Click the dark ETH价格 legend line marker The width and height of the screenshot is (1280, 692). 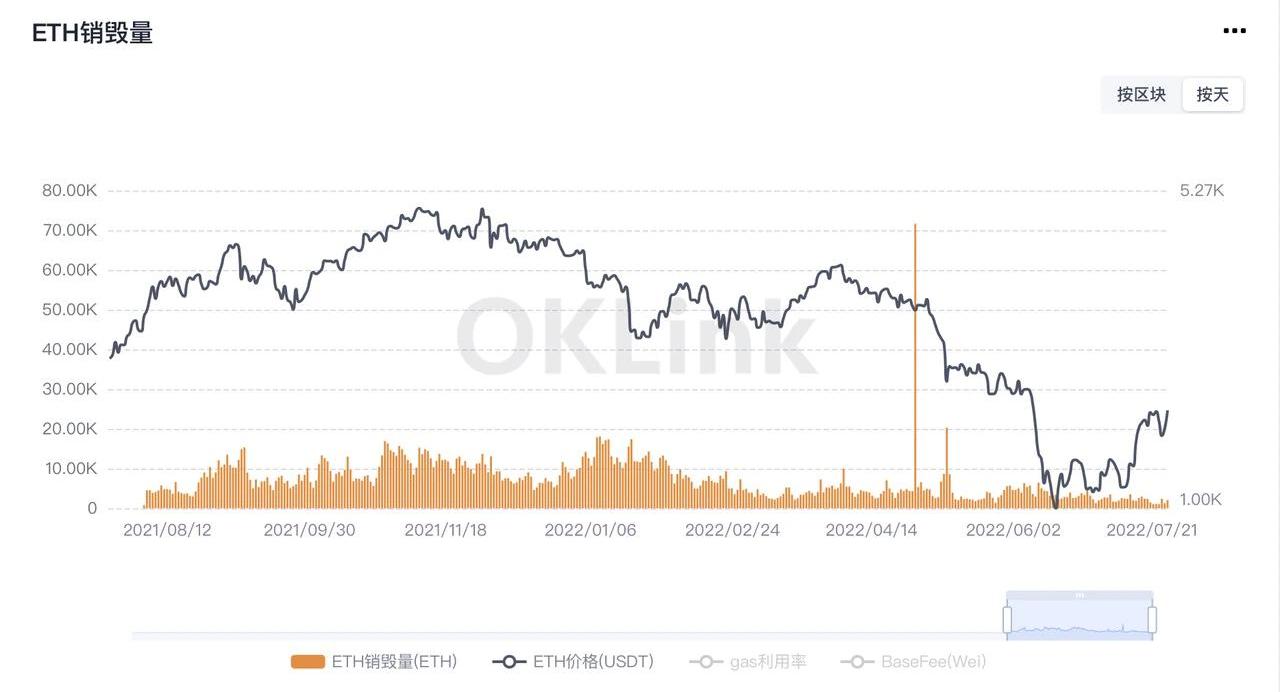click(509, 661)
